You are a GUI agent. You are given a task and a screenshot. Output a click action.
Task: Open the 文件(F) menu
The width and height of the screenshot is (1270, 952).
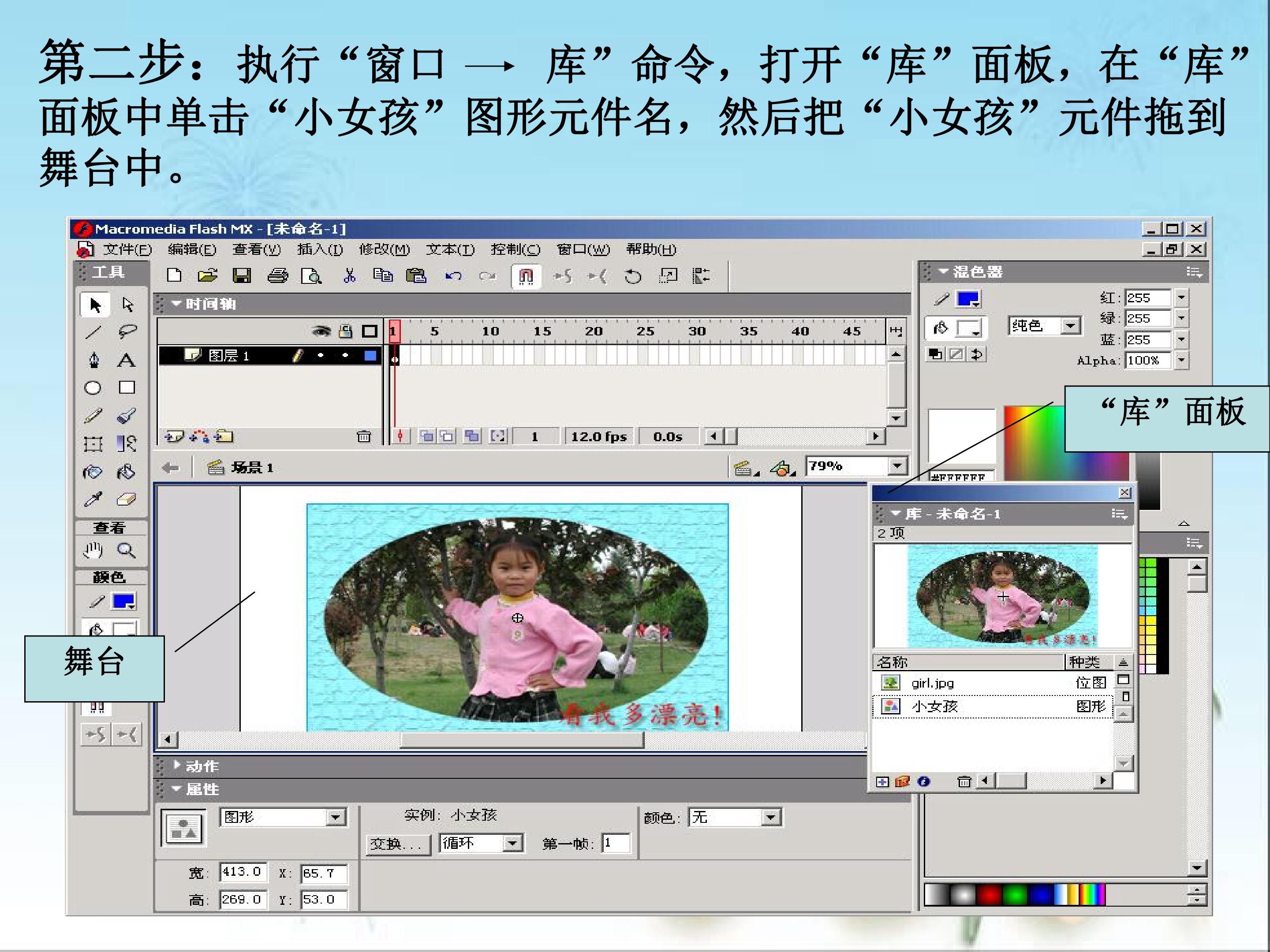[x=127, y=249]
